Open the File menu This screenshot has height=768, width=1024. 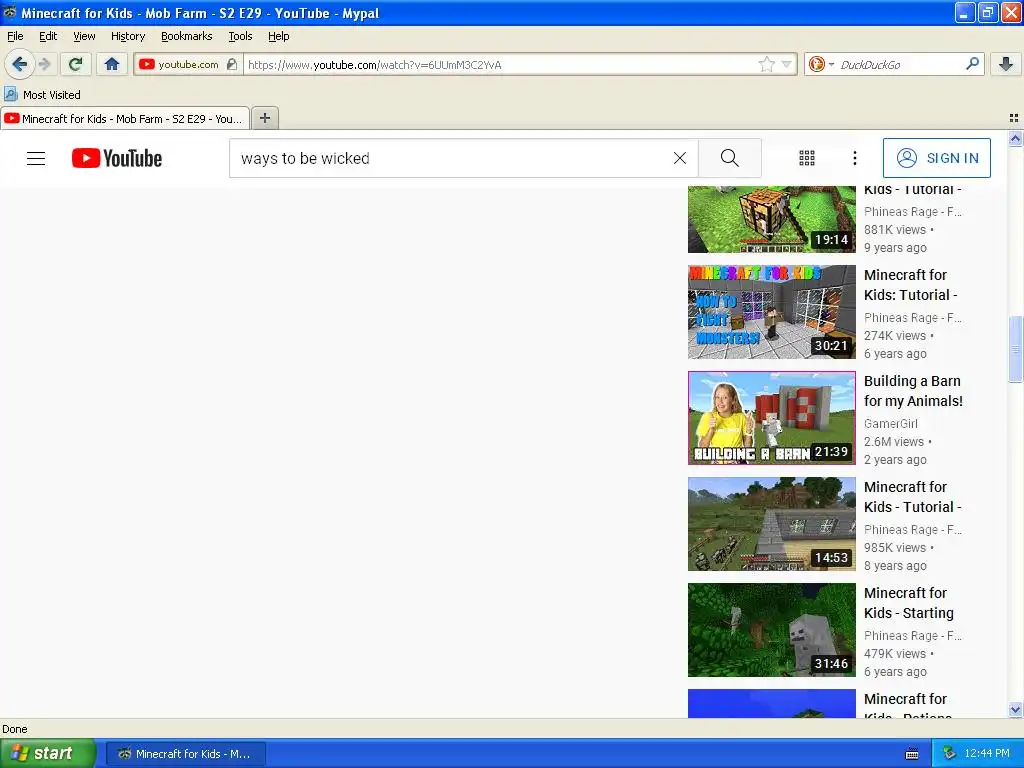15,36
